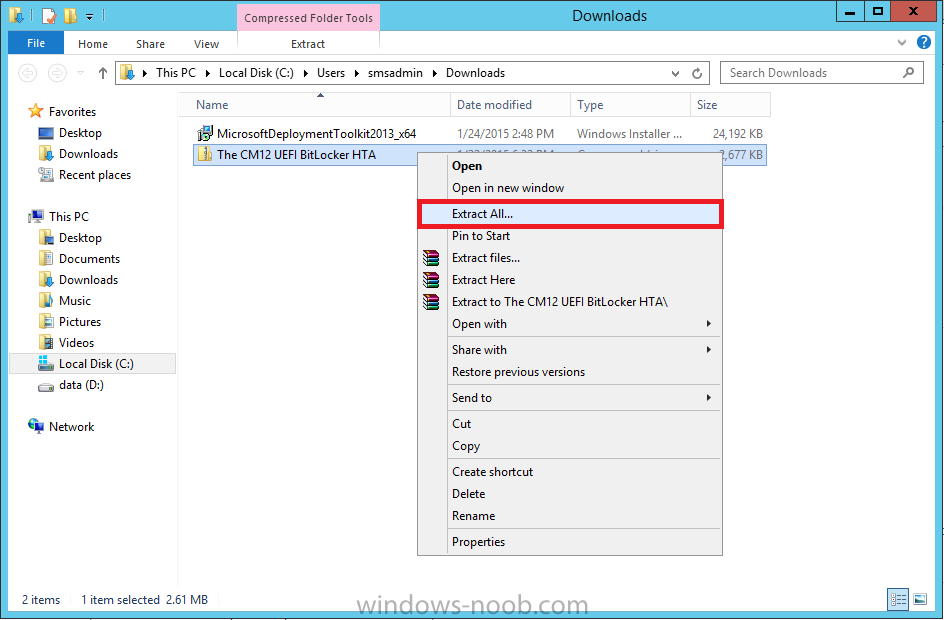Switch to the Share ribbon tab
Image resolution: width=944 pixels, height=620 pixels.
151,44
